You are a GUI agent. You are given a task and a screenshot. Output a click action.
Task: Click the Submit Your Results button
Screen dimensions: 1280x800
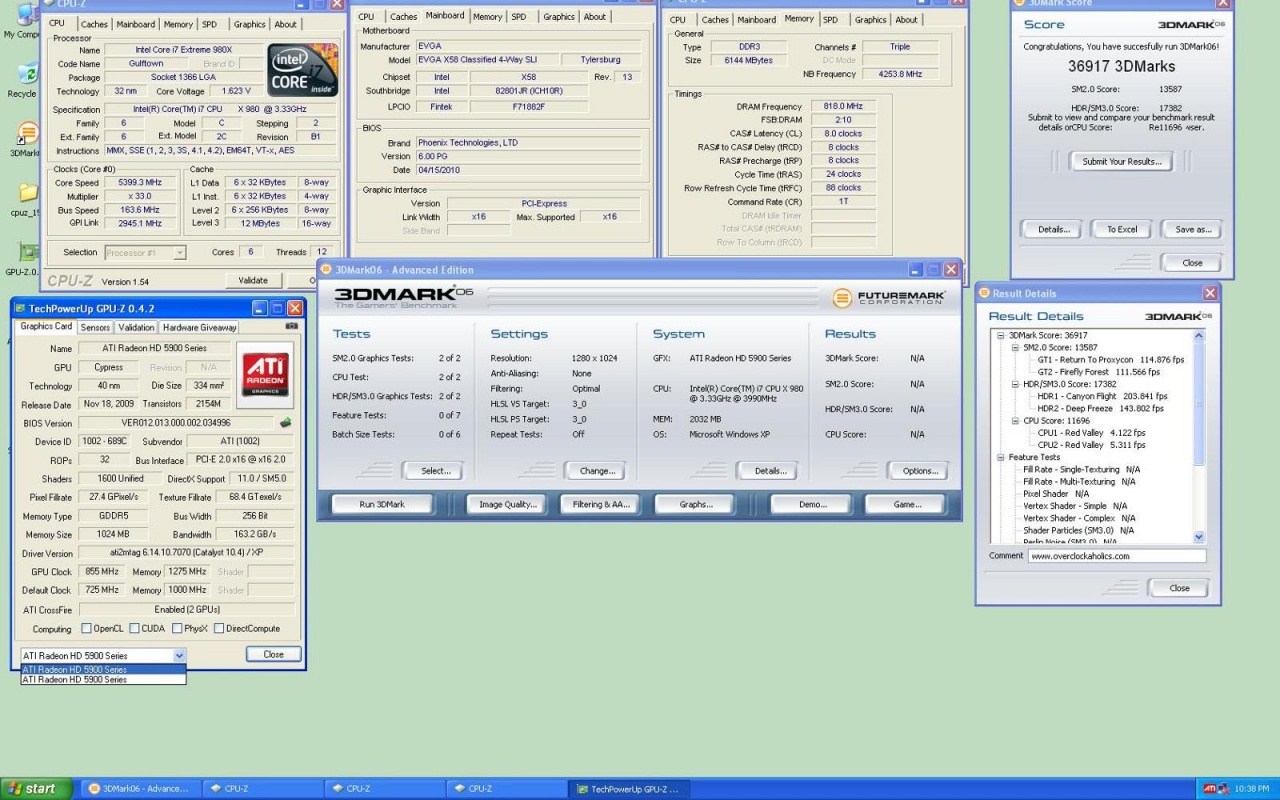coord(1121,161)
